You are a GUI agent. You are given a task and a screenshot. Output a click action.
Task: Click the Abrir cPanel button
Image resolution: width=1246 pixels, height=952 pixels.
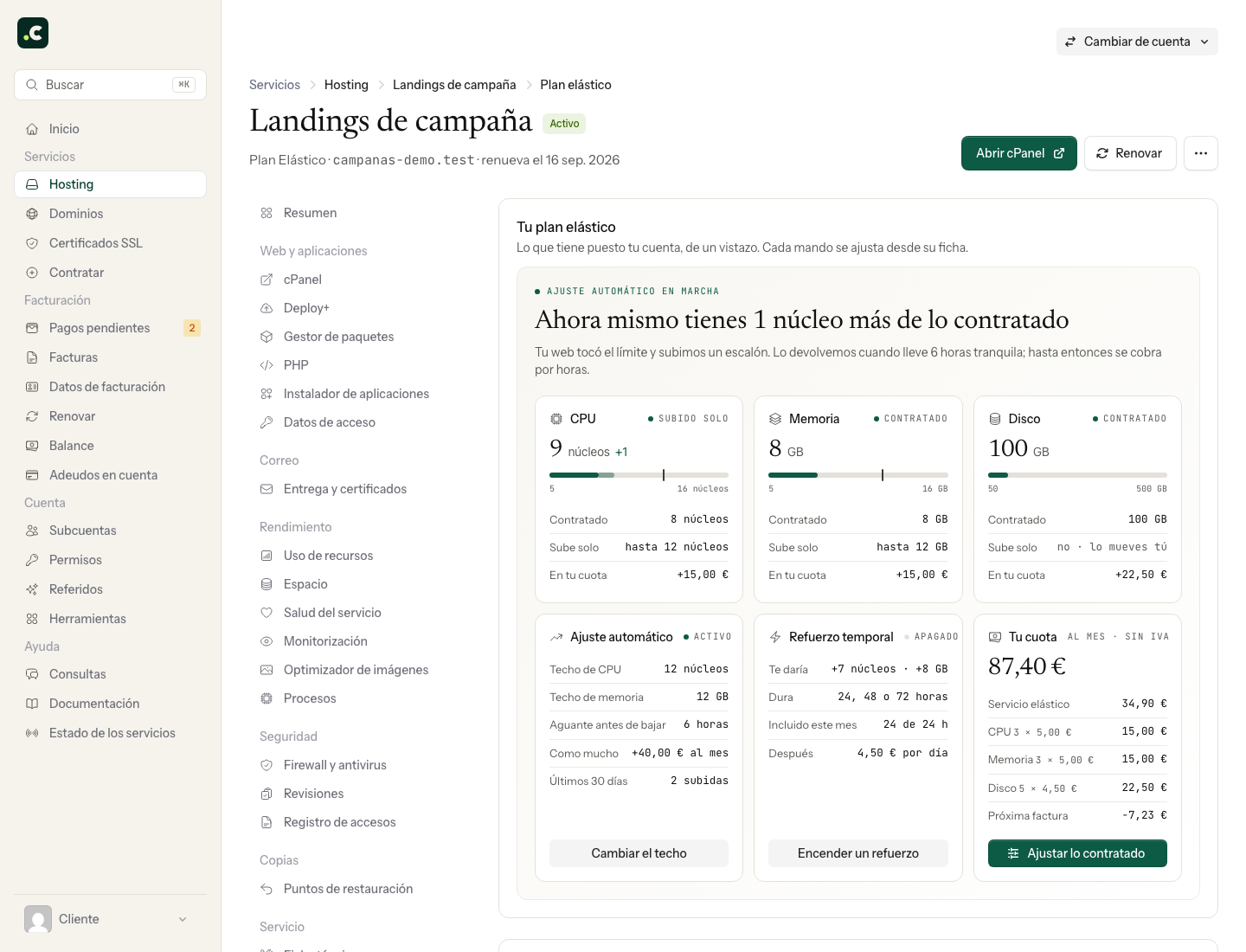1019,153
